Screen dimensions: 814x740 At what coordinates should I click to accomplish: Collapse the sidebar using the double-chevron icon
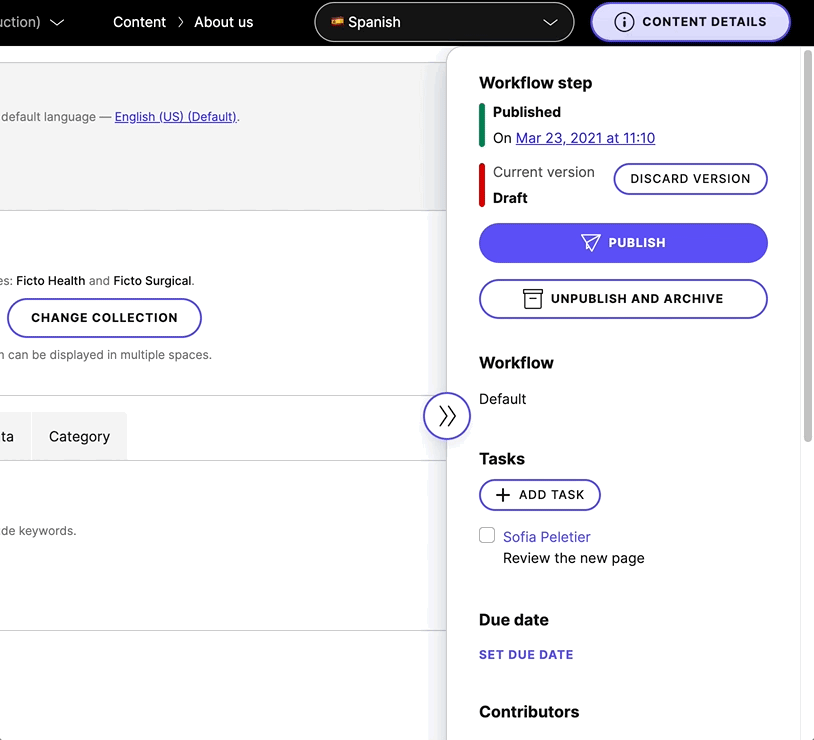point(447,416)
